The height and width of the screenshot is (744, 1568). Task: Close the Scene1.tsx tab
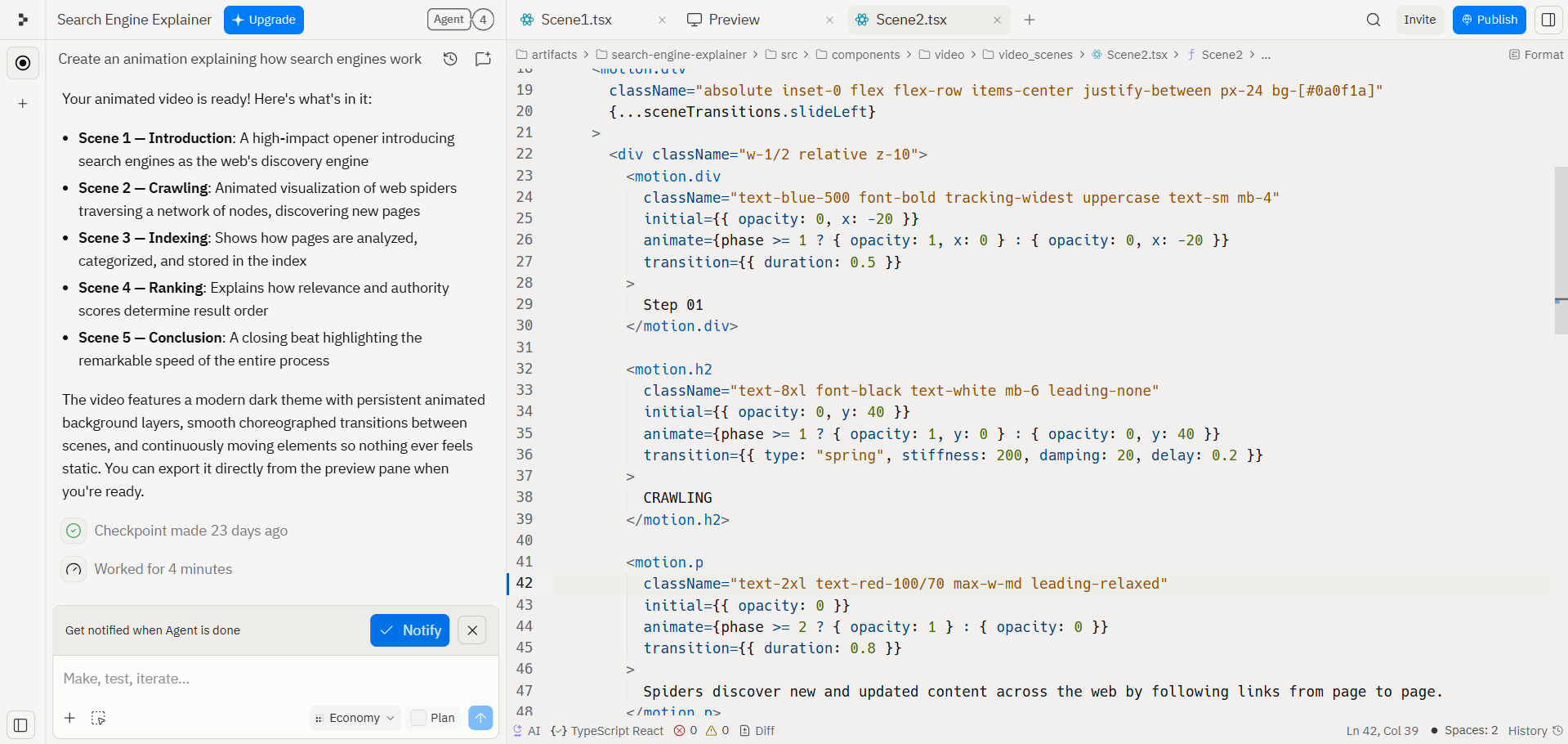pyautogui.click(x=663, y=20)
